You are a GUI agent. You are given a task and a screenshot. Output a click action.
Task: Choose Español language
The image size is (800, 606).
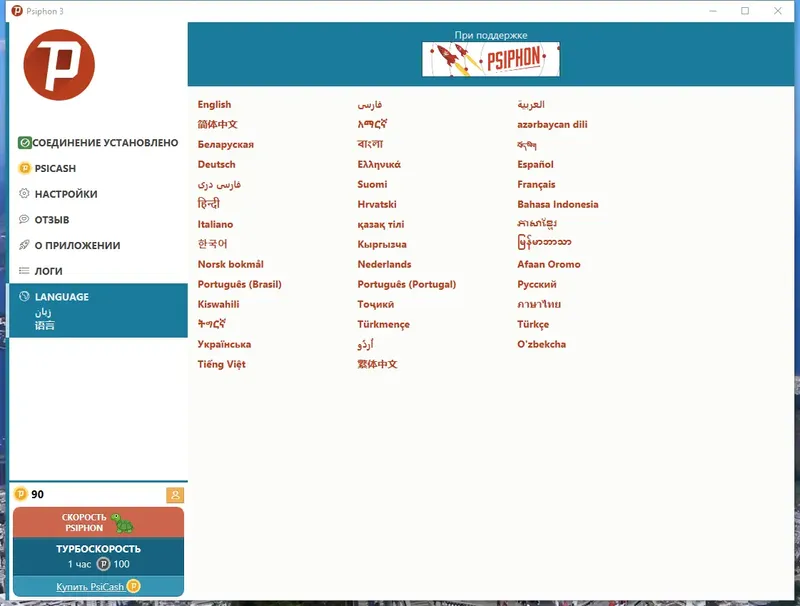[535, 164]
